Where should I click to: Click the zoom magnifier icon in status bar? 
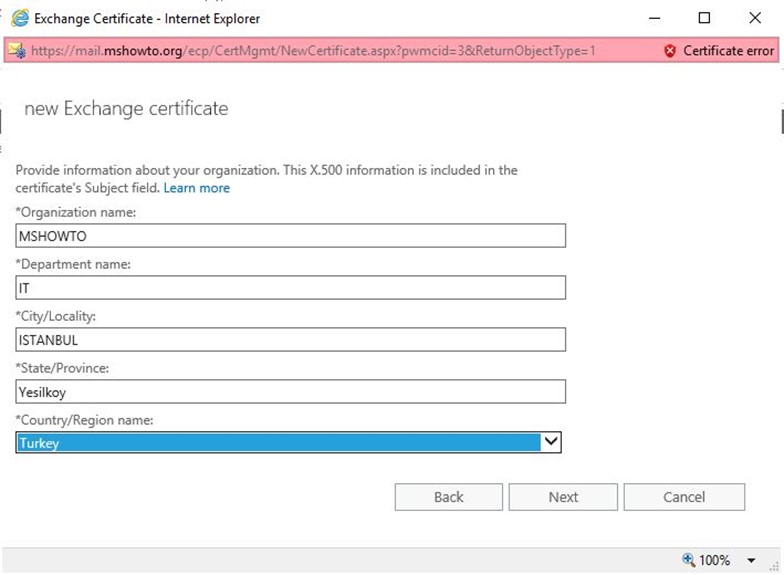(688, 560)
